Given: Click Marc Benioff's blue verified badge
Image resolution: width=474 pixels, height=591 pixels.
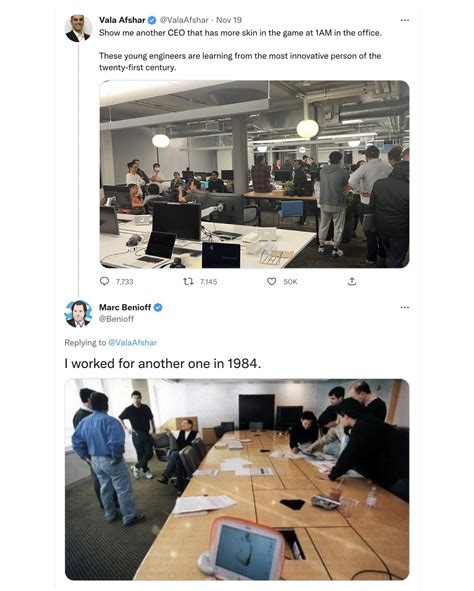Looking at the screenshot, I should [x=158, y=308].
